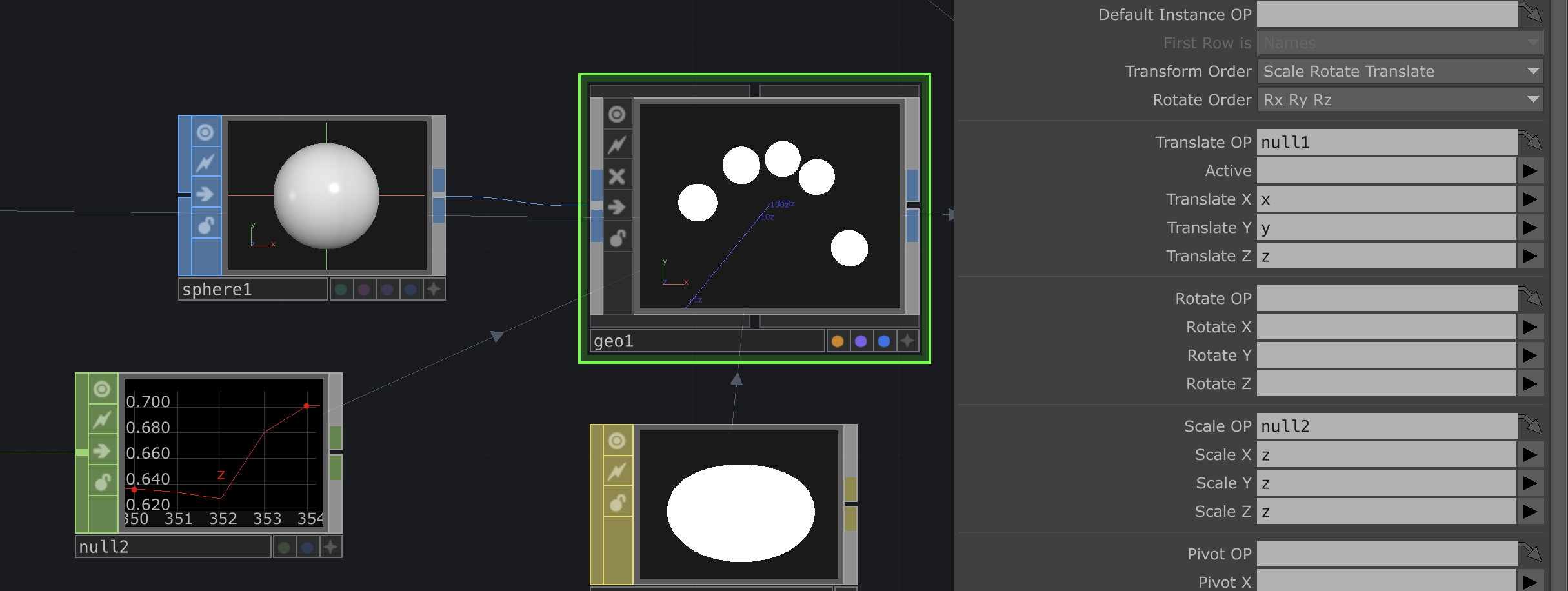
Task: Toggle Viewer Active flag on sphere1
Action: [x=205, y=132]
